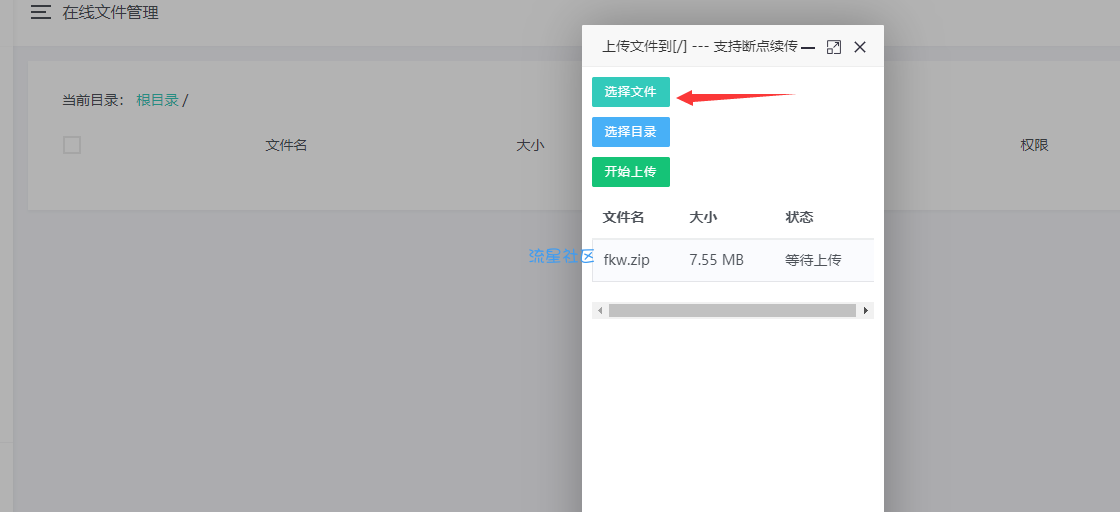Click the 大小 column header in background table
Image resolution: width=1120 pixels, height=512 pixels.
pos(530,145)
